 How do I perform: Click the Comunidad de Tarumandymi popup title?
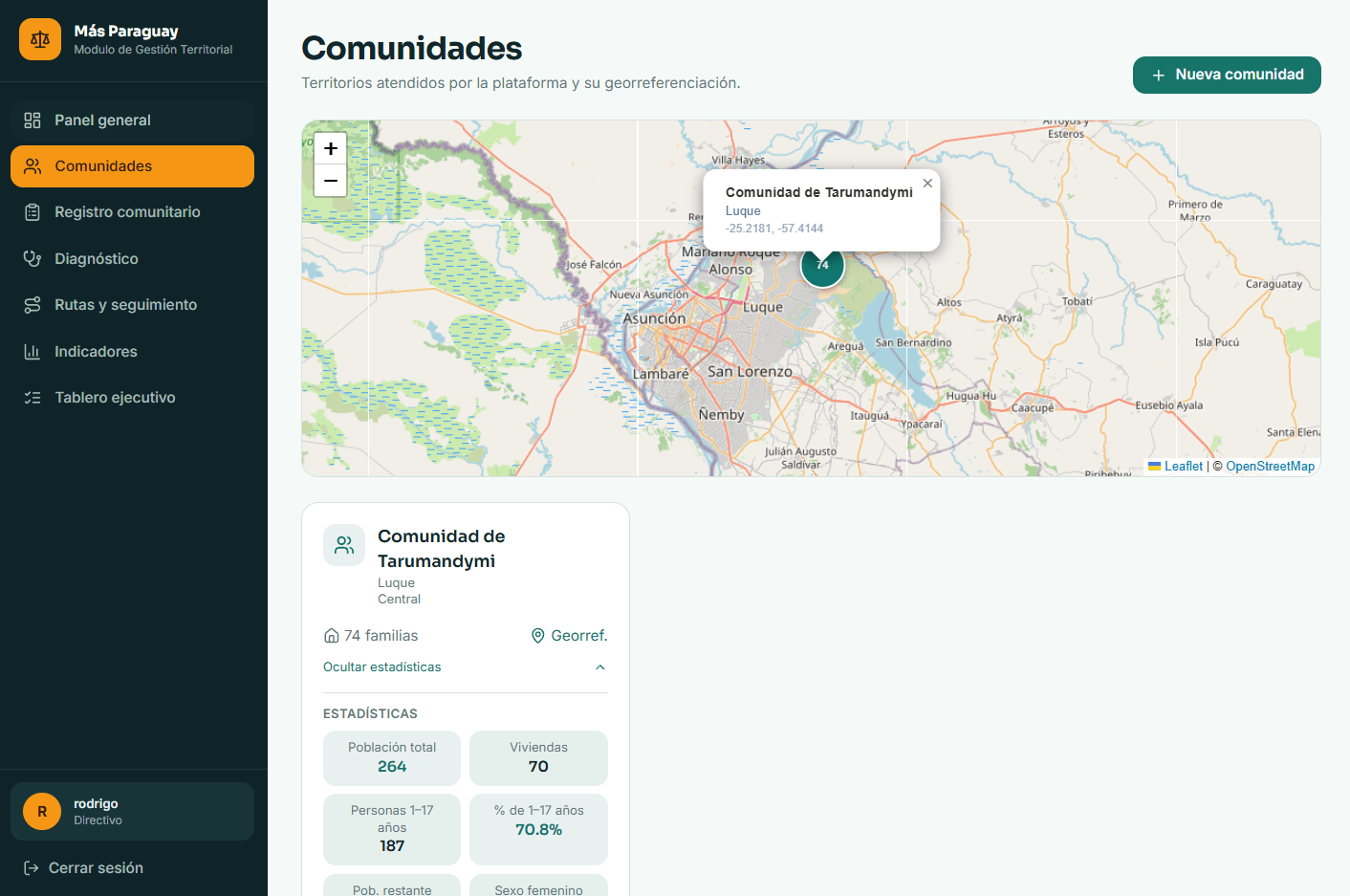(819, 192)
